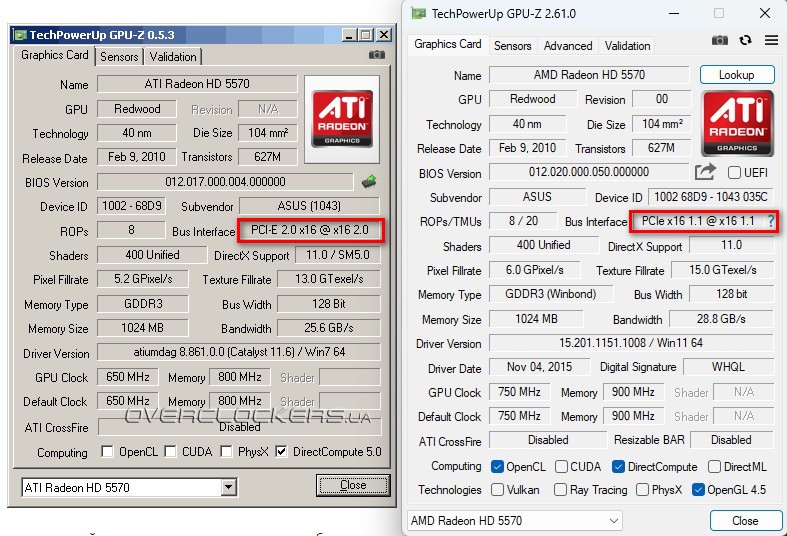Click Bandwidth 25.6 GB/s field
Screen dimensions: 787x536
click(x=329, y=328)
